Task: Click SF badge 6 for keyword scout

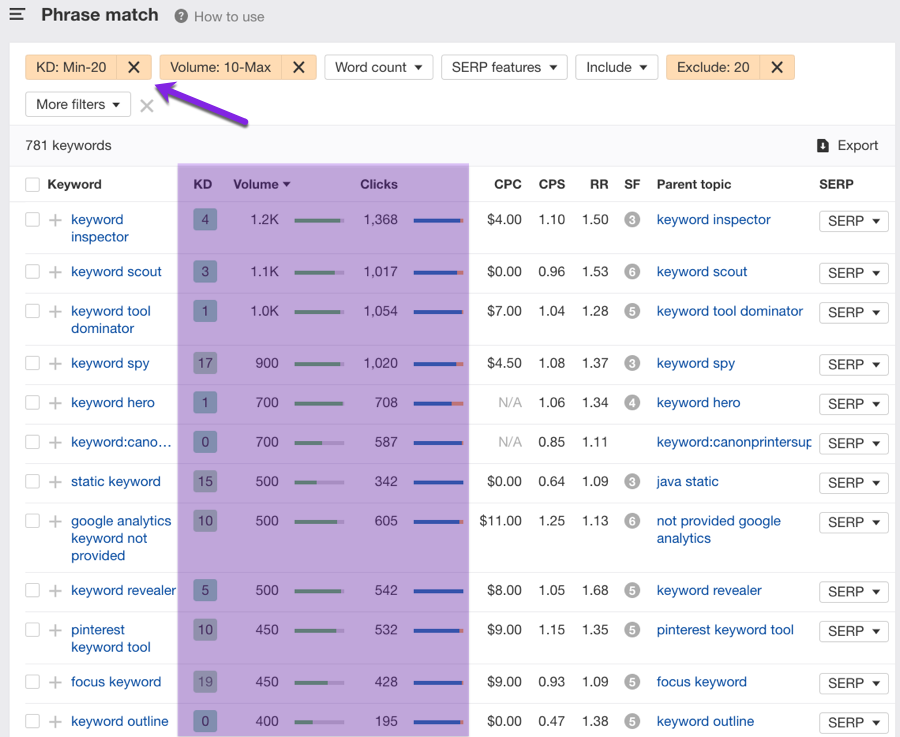Action: 632,272
